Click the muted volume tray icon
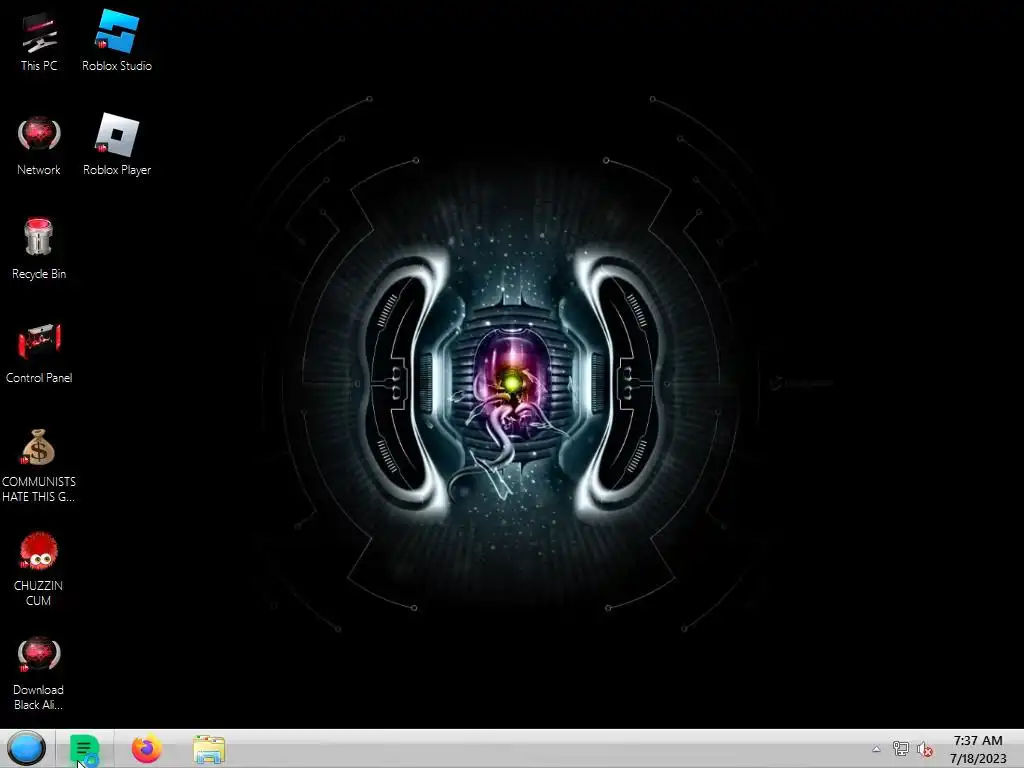Viewport: 1024px width, 768px height. click(924, 749)
